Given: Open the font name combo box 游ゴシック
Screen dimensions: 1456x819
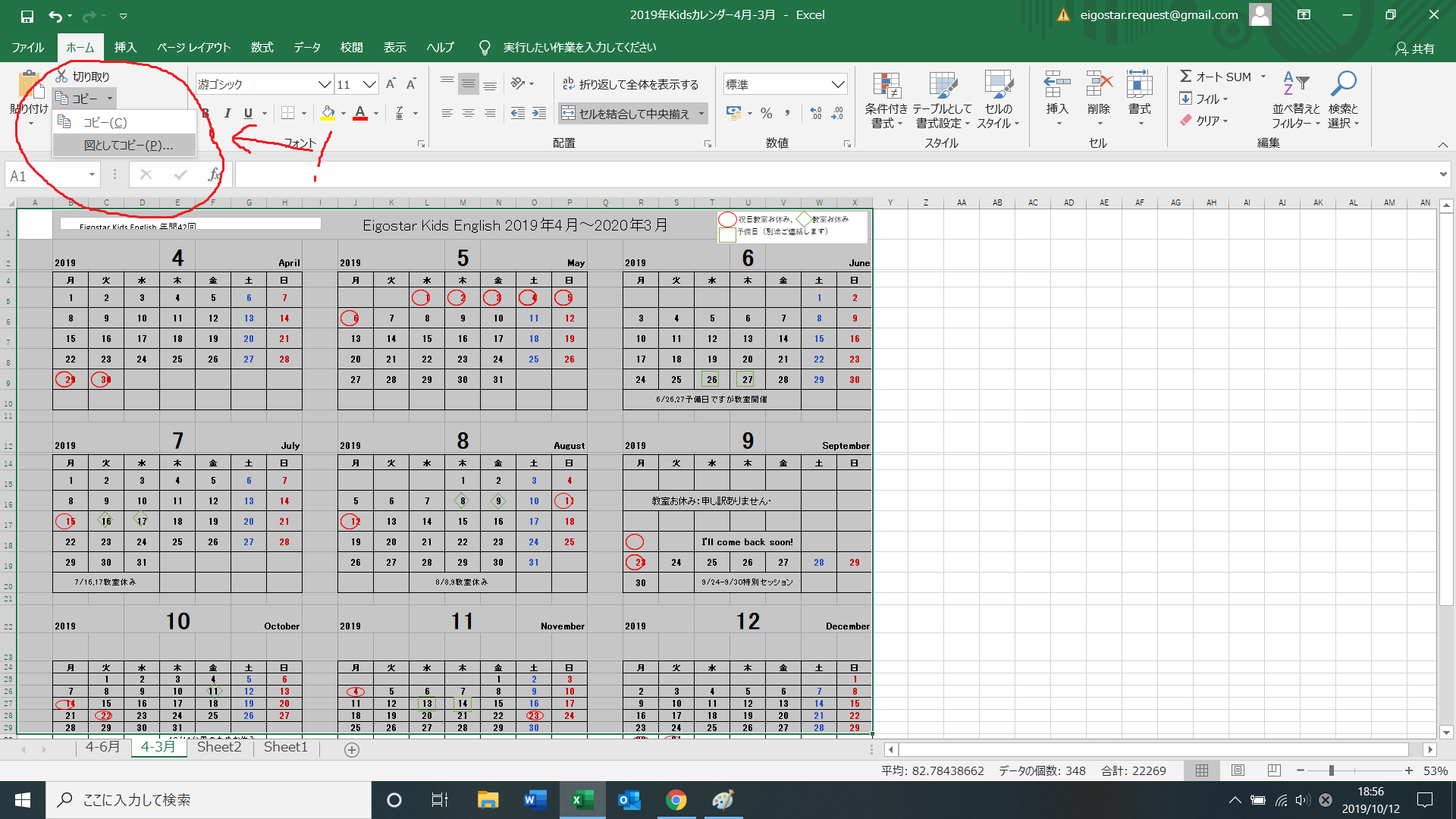Looking at the screenshot, I should click(264, 84).
